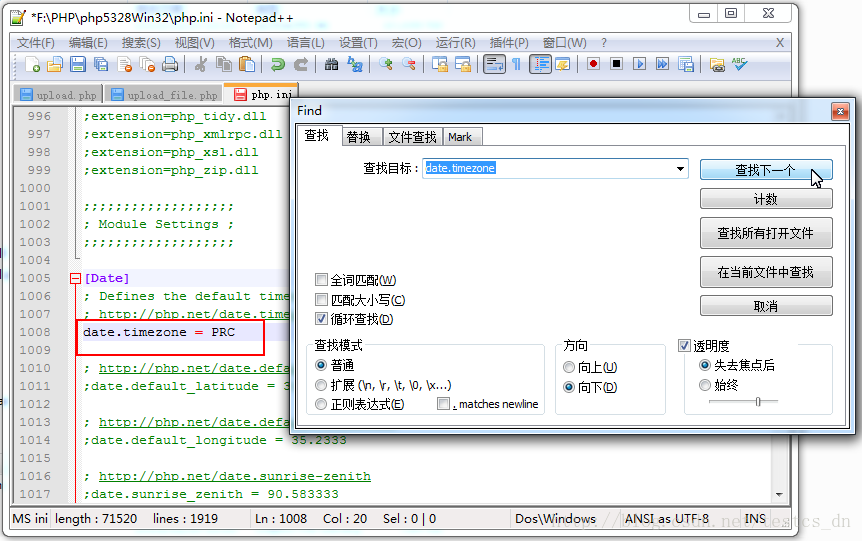Undo with the green arrow icon
862x541 pixels.
click(x=278, y=64)
